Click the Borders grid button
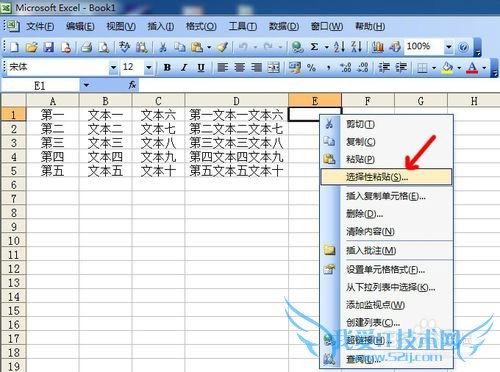Image resolution: width=500 pixels, height=372 pixels. coord(422,68)
